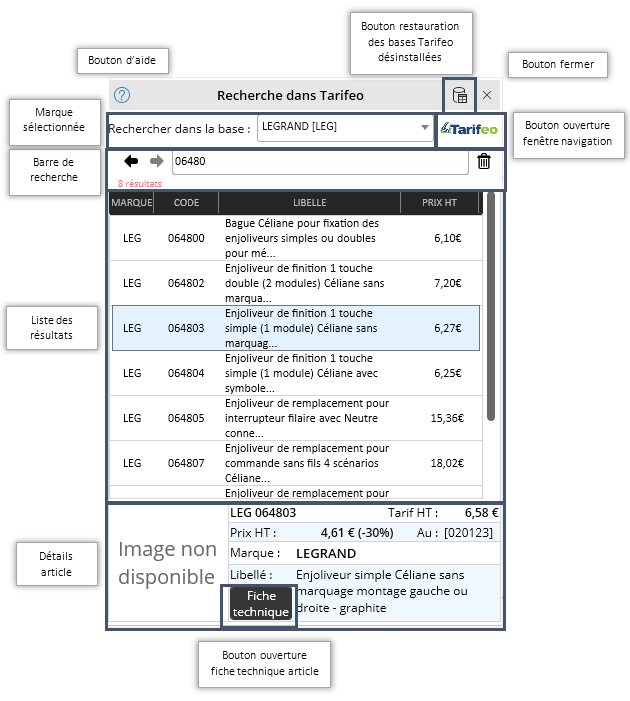Open help with the question mark icon
630x701 pixels.
coord(122,95)
